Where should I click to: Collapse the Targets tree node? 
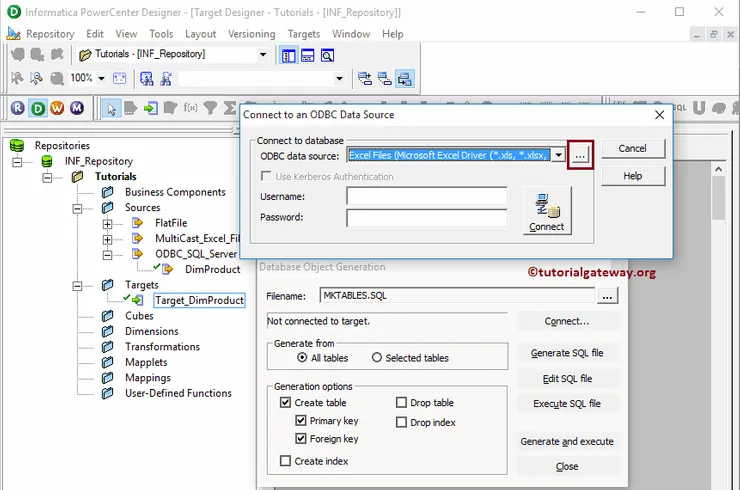[x=77, y=286]
